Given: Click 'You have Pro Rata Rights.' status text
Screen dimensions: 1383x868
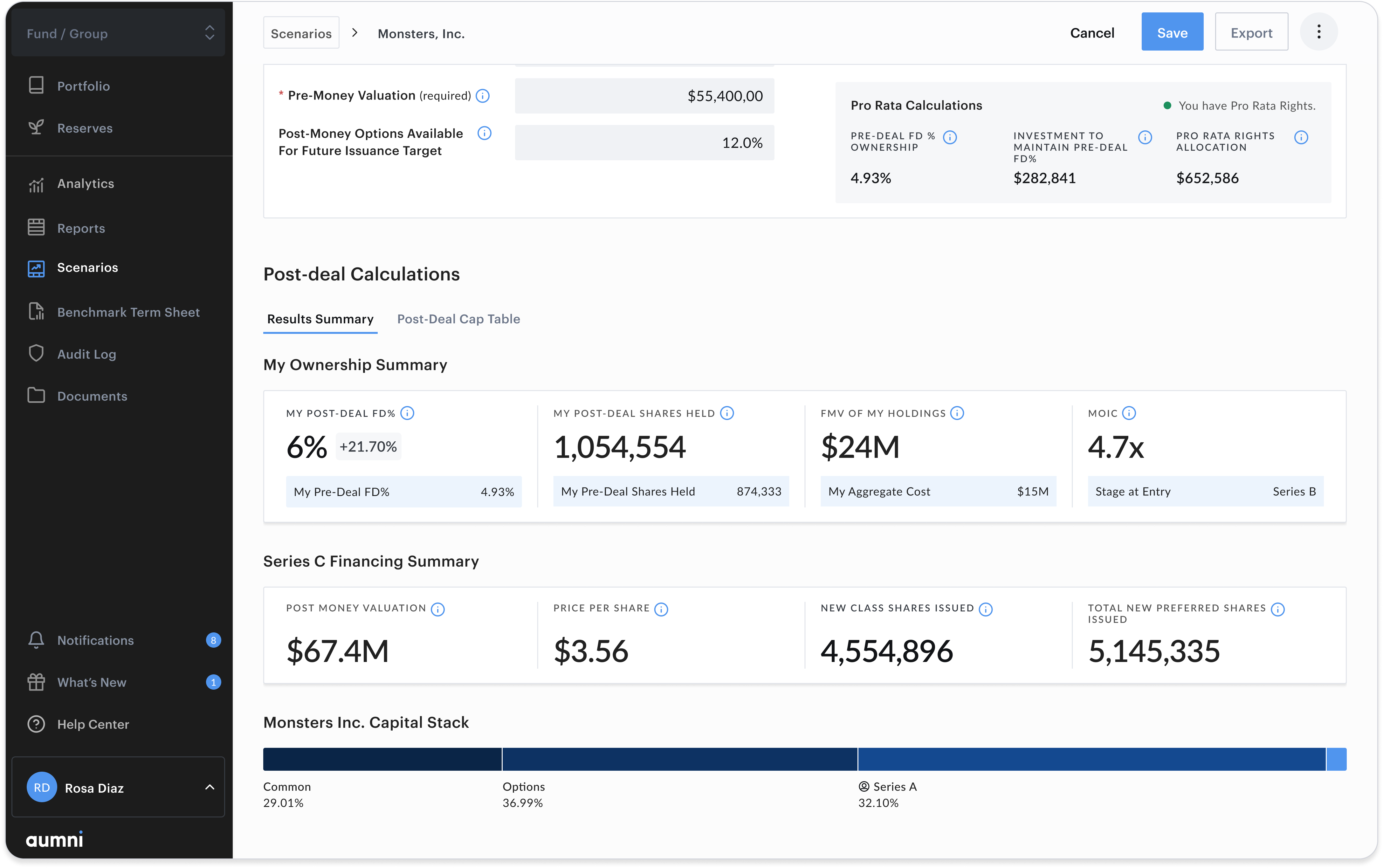Looking at the screenshot, I should coord(1246,106).
